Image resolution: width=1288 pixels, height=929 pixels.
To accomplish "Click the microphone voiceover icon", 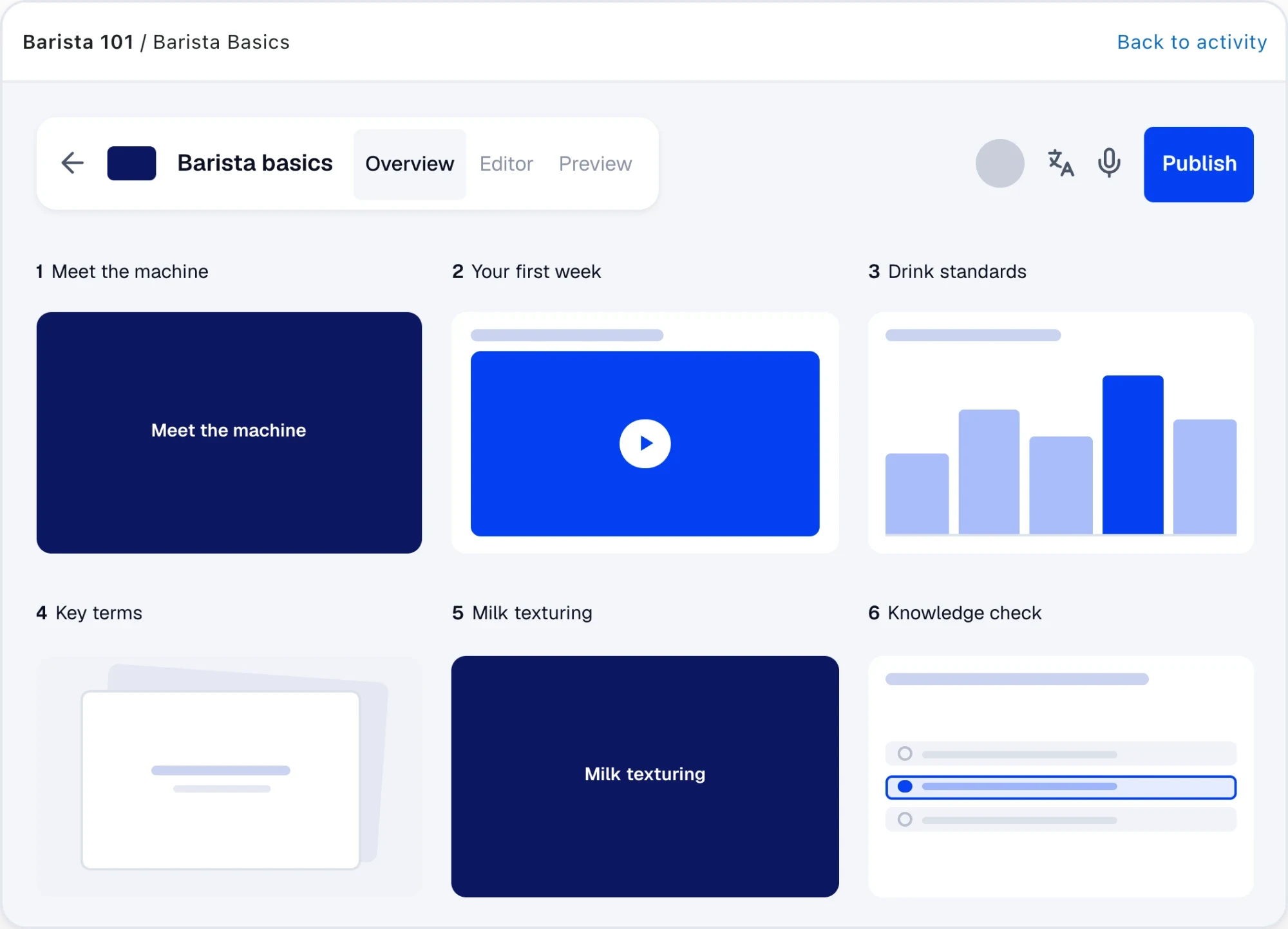I will [x=1109, y=163].
